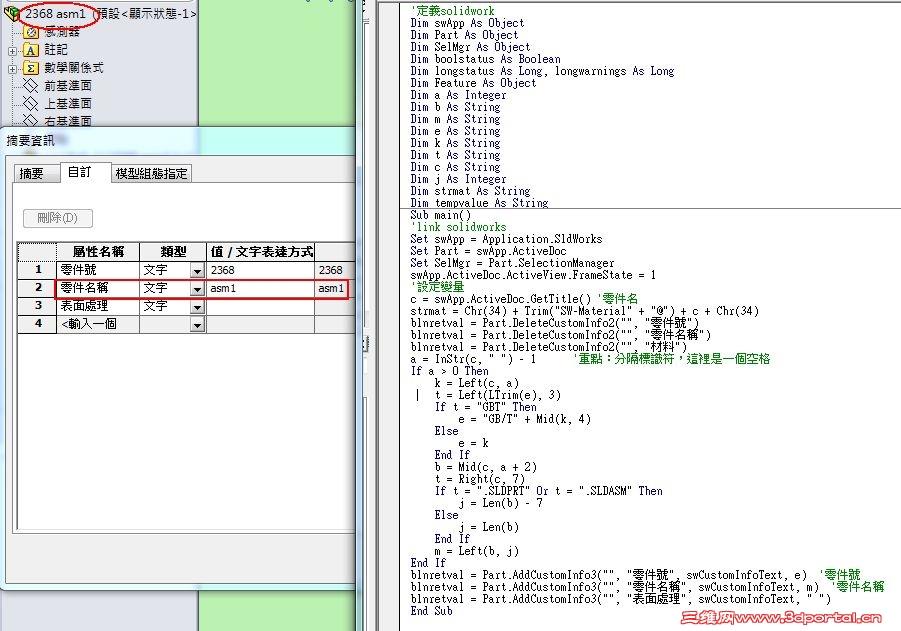
Task: Select 上基準面 in the feature tree
Action: click(68, 103)
